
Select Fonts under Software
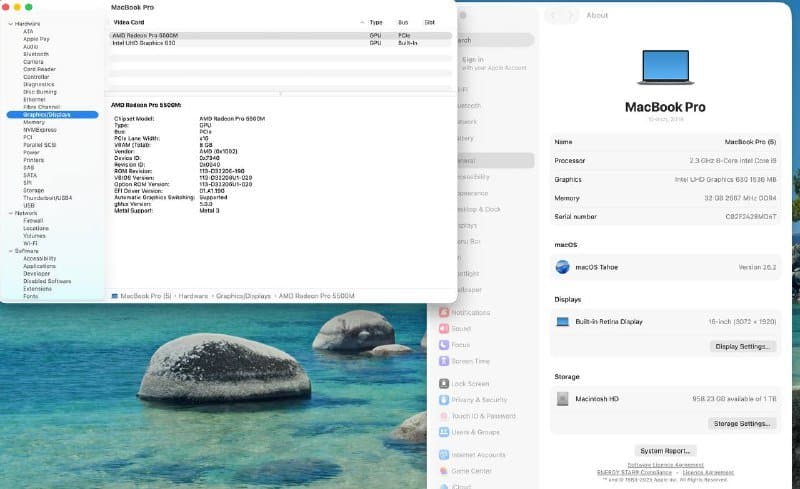coord(31,297)
